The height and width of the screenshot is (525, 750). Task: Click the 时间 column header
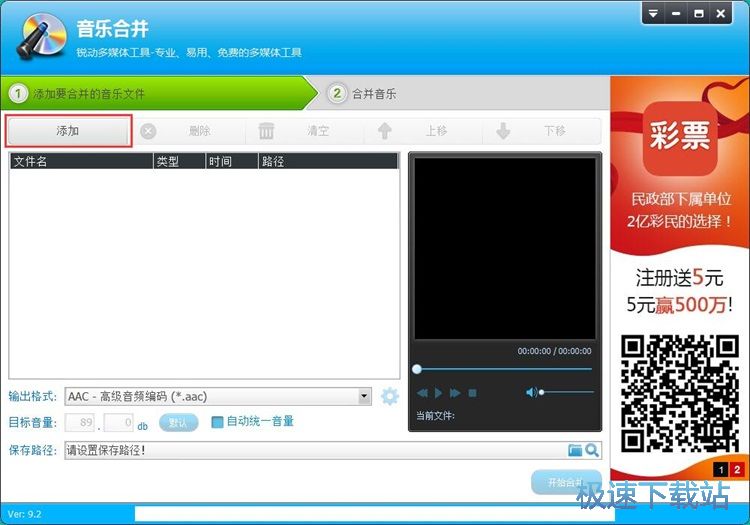point(232,162)
